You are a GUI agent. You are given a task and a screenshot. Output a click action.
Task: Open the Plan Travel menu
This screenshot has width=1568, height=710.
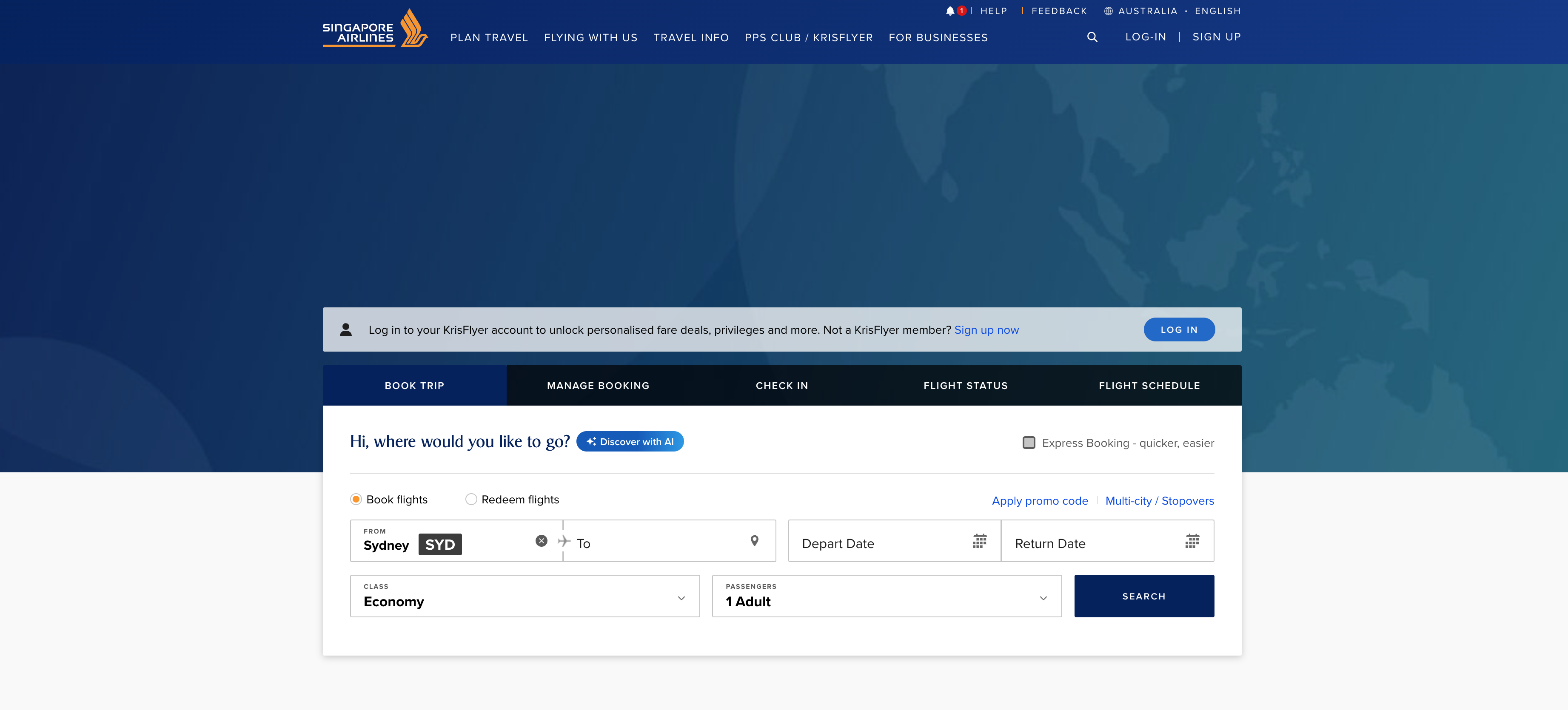tap(489, 38)
